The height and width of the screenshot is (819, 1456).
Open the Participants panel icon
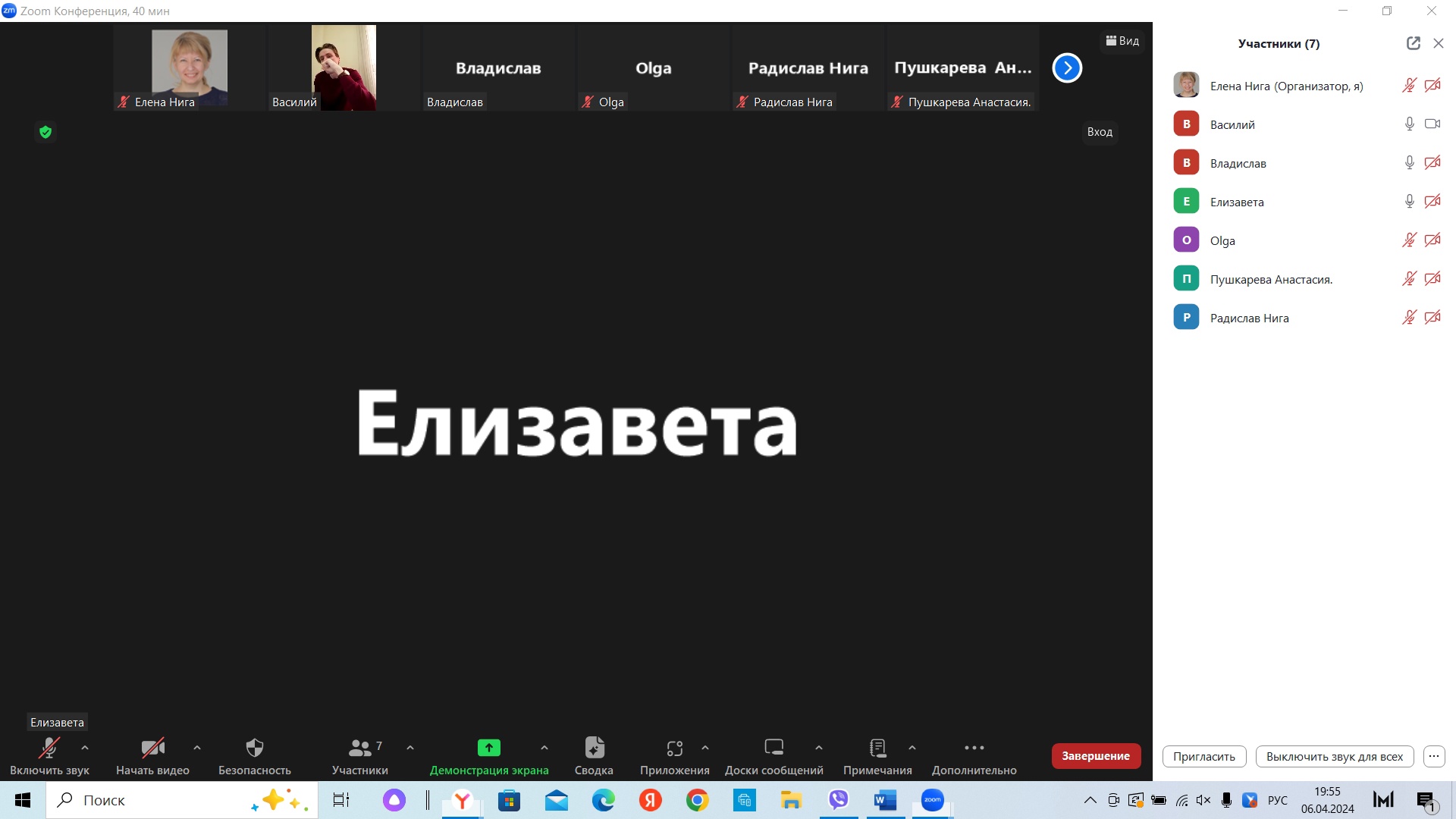pyautogui.click(x=359, y=748)
